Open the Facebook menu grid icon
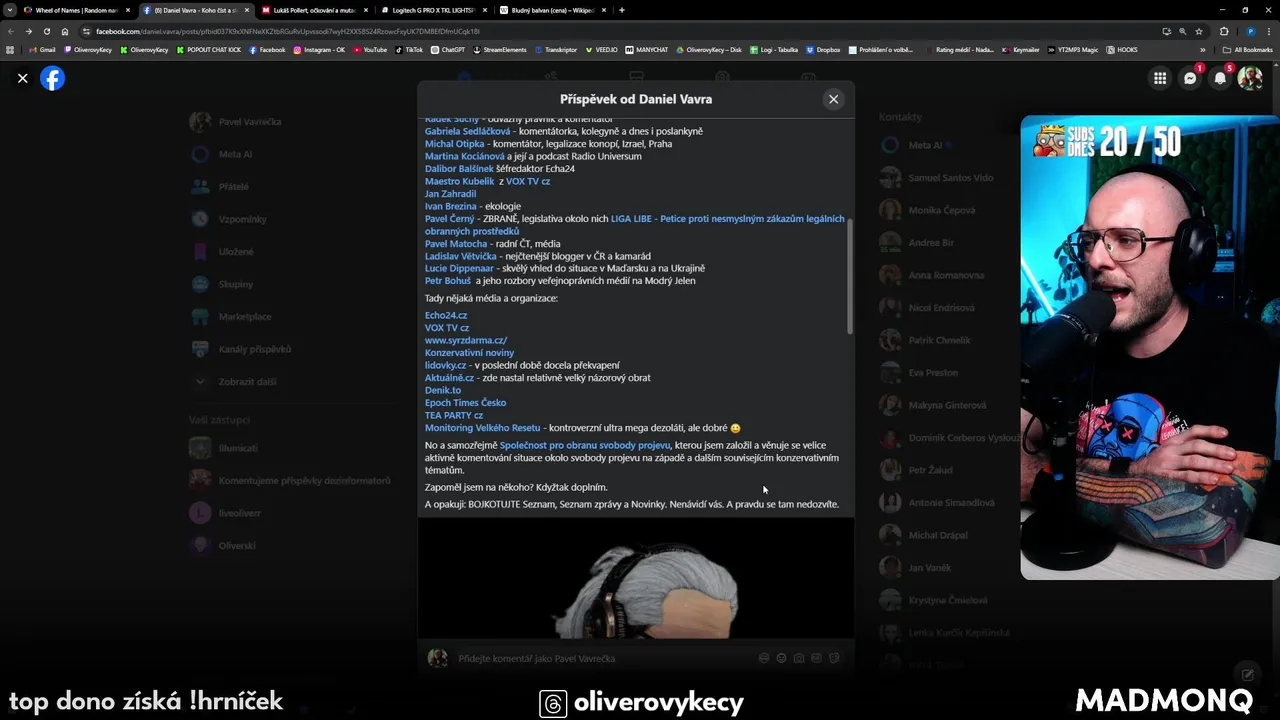 point(1159,78)
